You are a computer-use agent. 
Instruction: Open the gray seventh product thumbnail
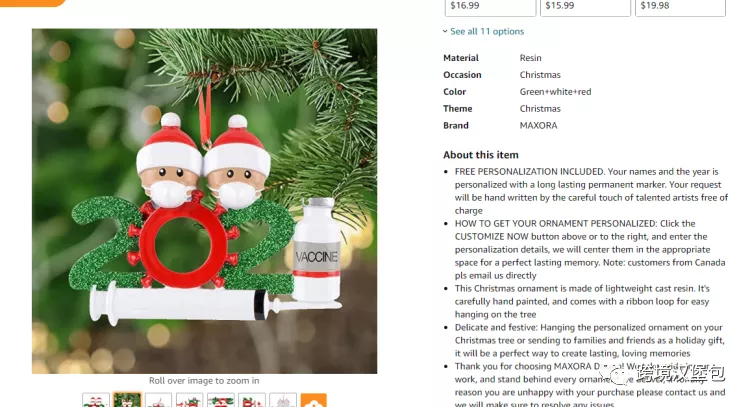tap(283, 400)
